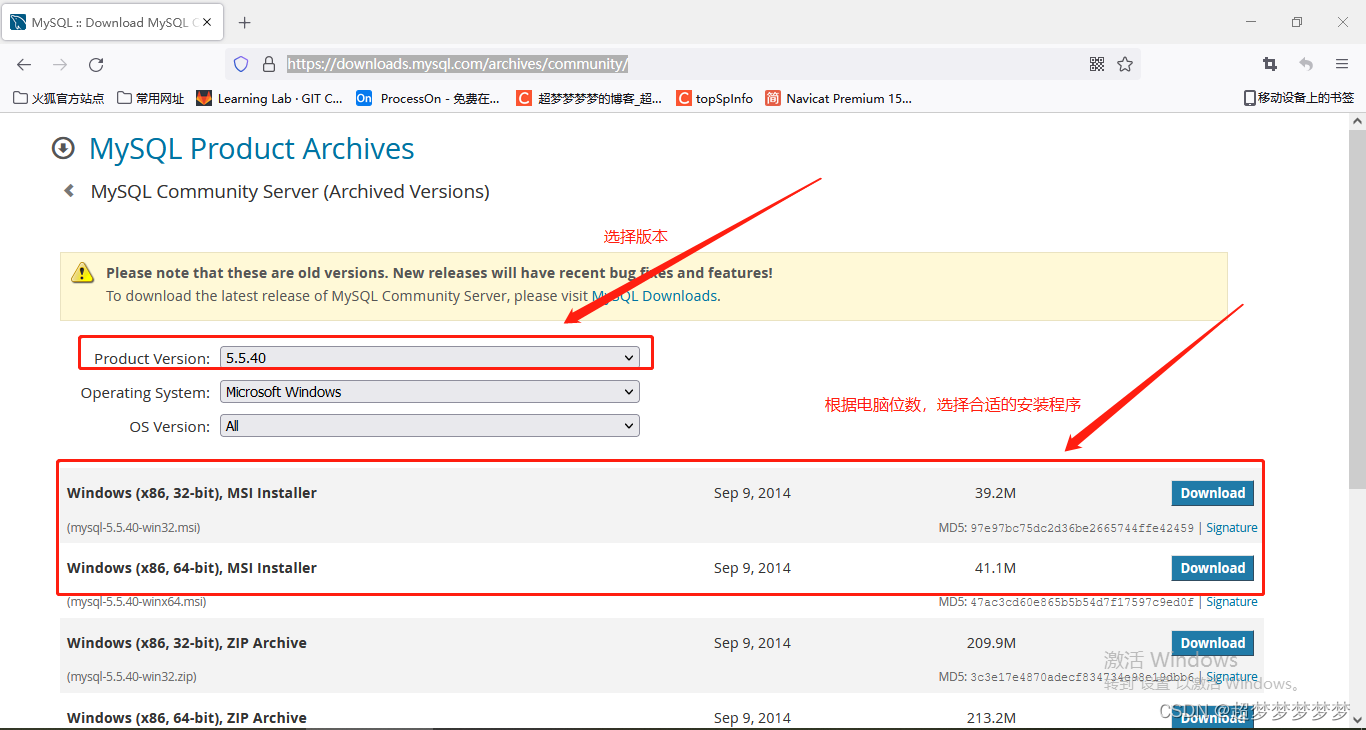Open Learning Lab GIT bookmark
Viewport: 1366px width, 730px height.
pyautogui.click(x=269, y=98)
